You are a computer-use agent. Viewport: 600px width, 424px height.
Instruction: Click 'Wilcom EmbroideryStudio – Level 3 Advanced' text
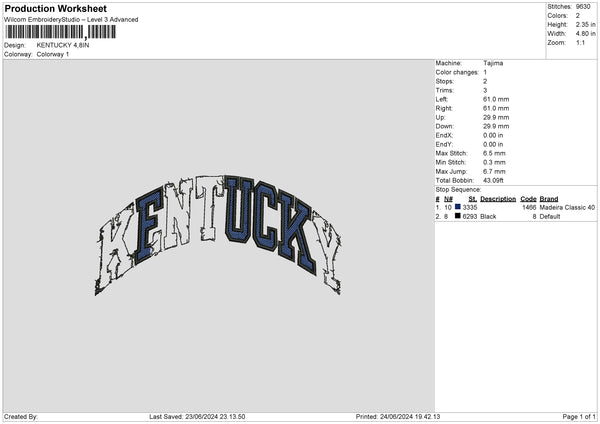[71, 20]
